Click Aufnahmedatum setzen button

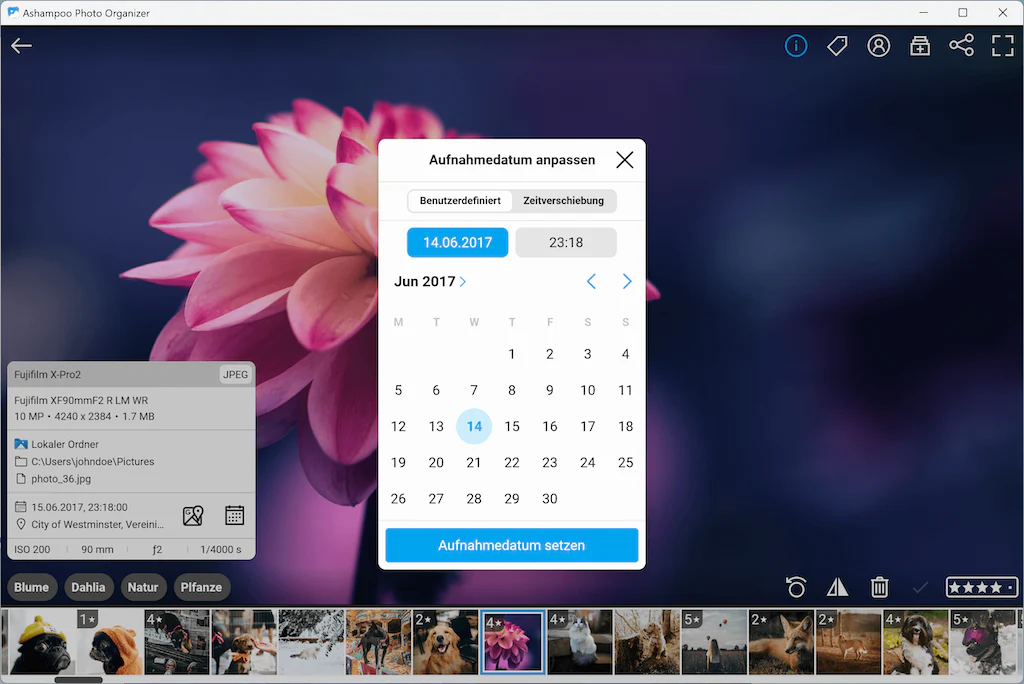tap(511, 545)
